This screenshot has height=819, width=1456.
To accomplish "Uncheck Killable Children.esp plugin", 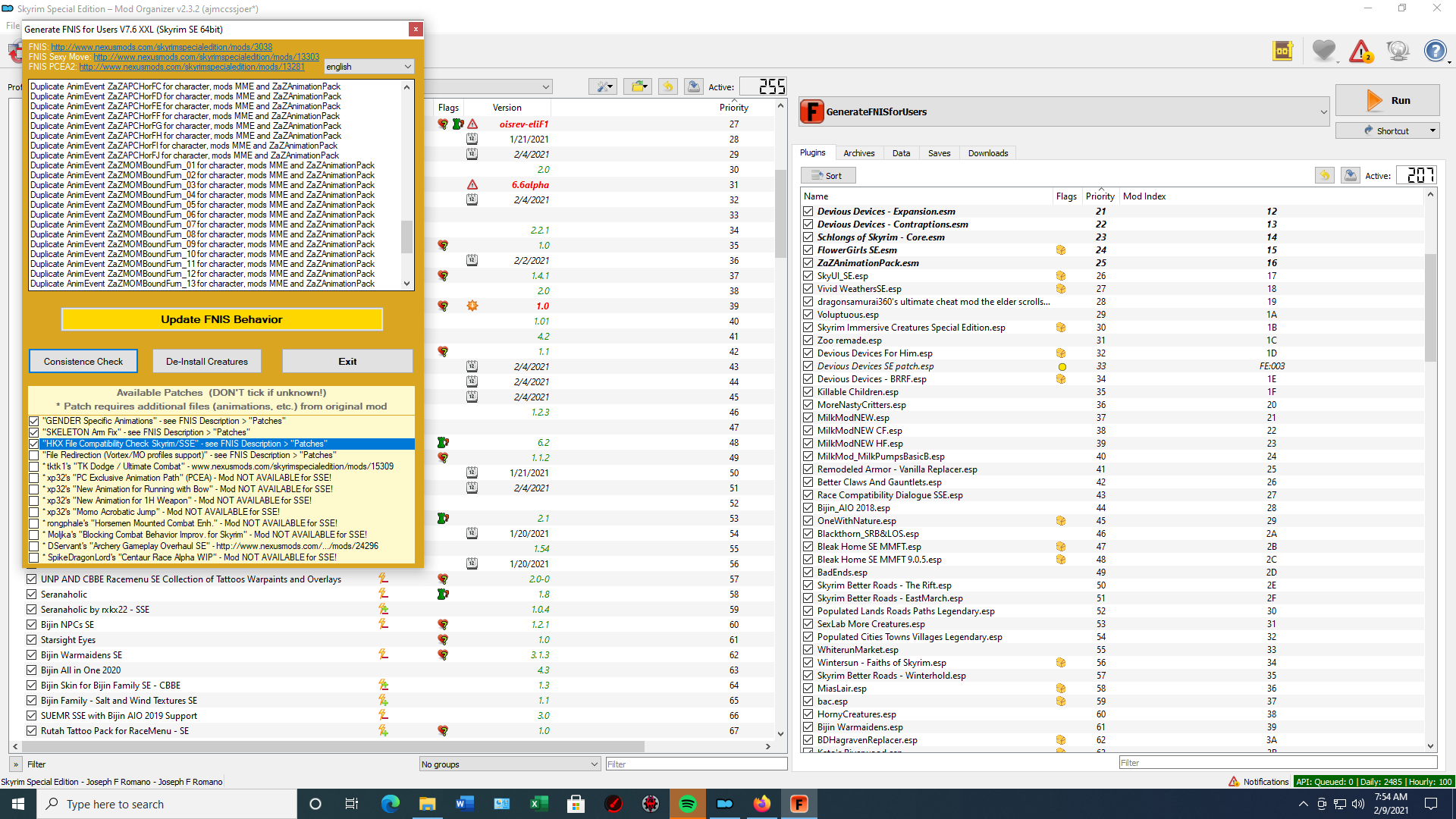I will (808, 392).
